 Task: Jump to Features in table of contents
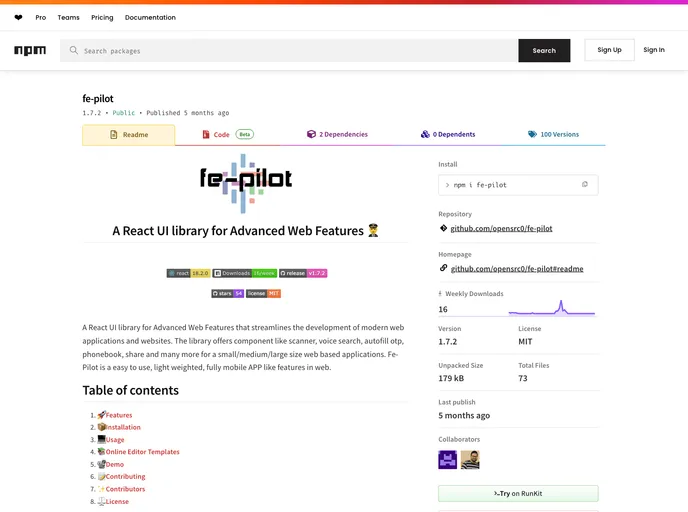[x=118, y=415]
